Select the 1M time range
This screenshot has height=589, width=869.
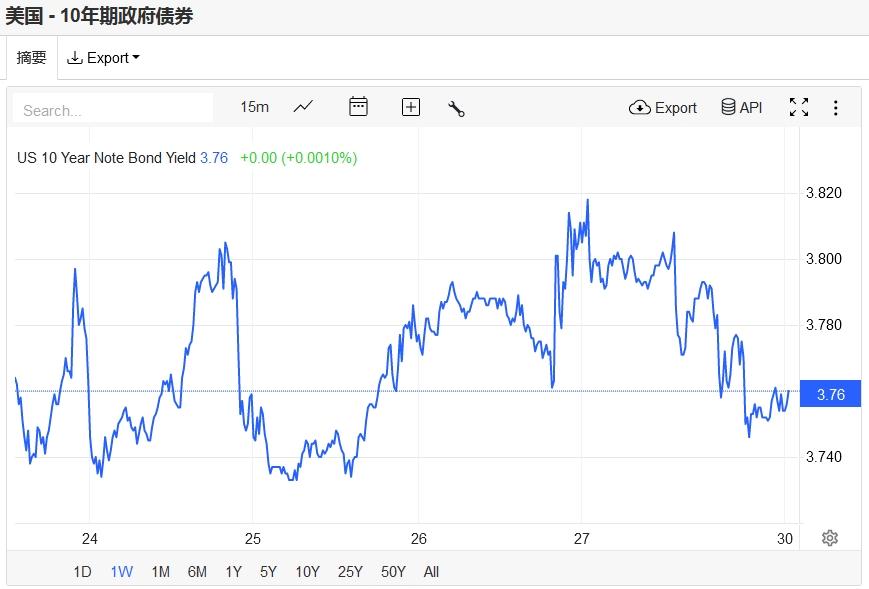click(160, 572)
